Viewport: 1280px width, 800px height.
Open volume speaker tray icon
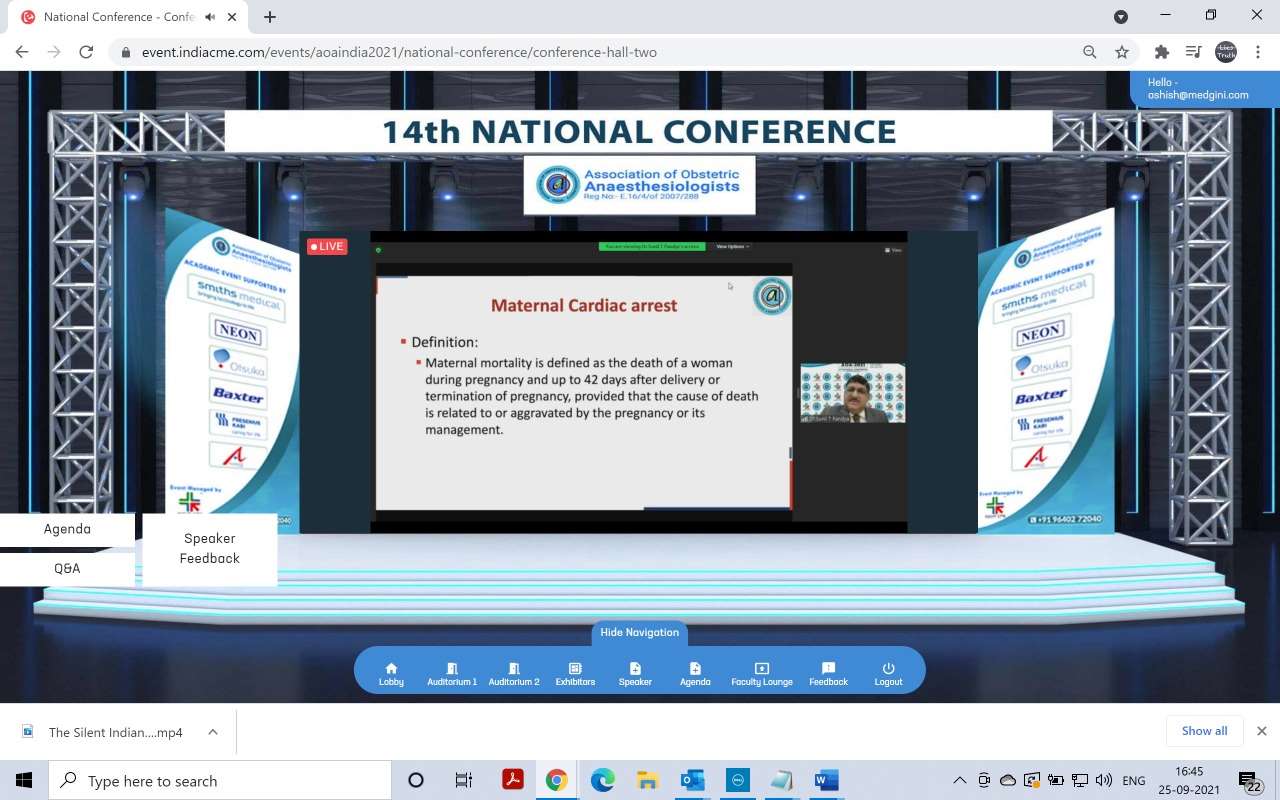1104,780
